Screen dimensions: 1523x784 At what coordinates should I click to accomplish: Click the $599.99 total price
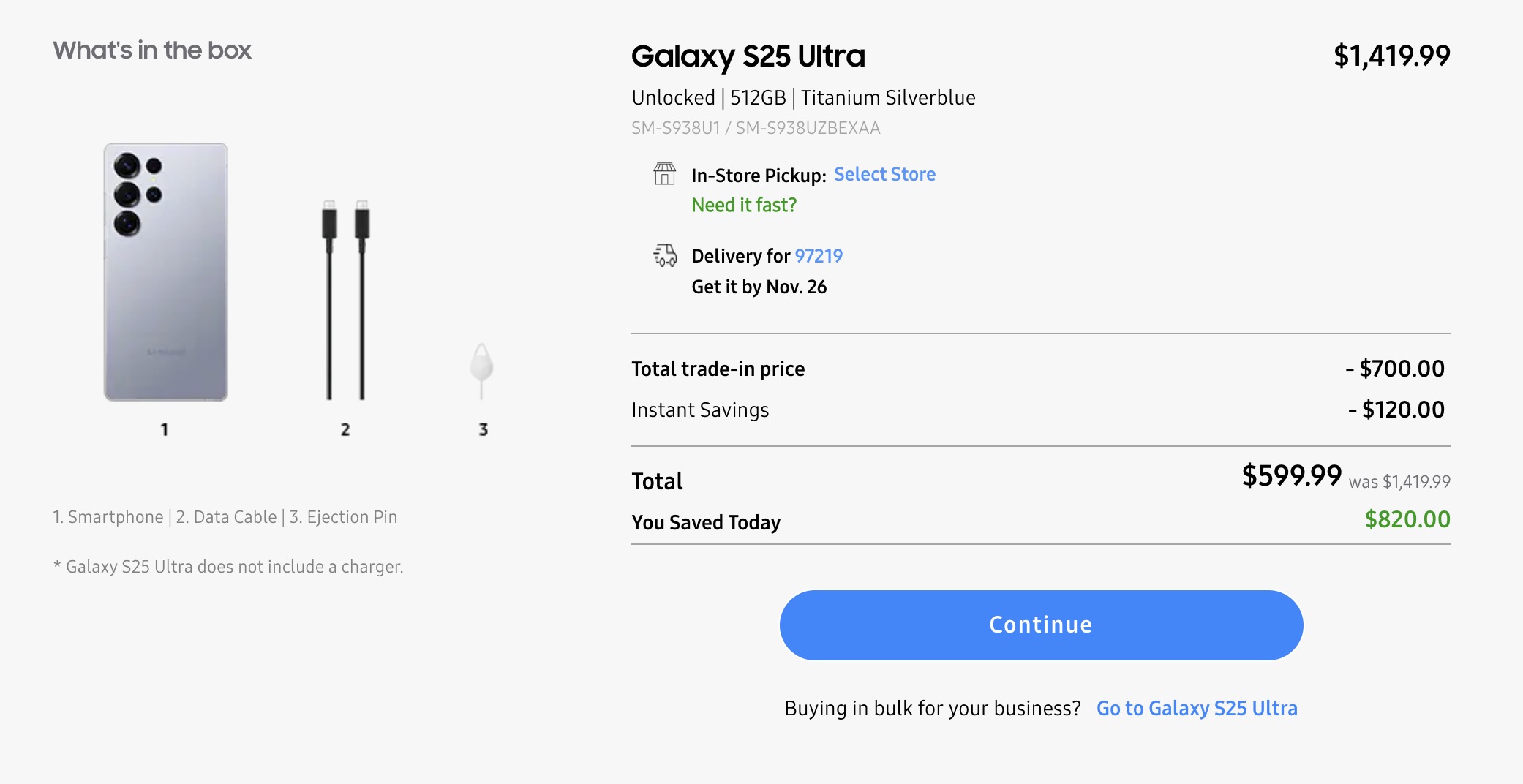click(1291, 476)
